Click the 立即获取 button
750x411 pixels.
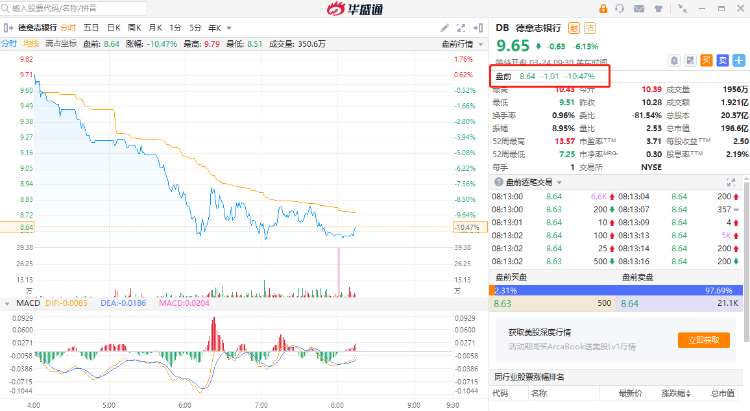[704, 340]
